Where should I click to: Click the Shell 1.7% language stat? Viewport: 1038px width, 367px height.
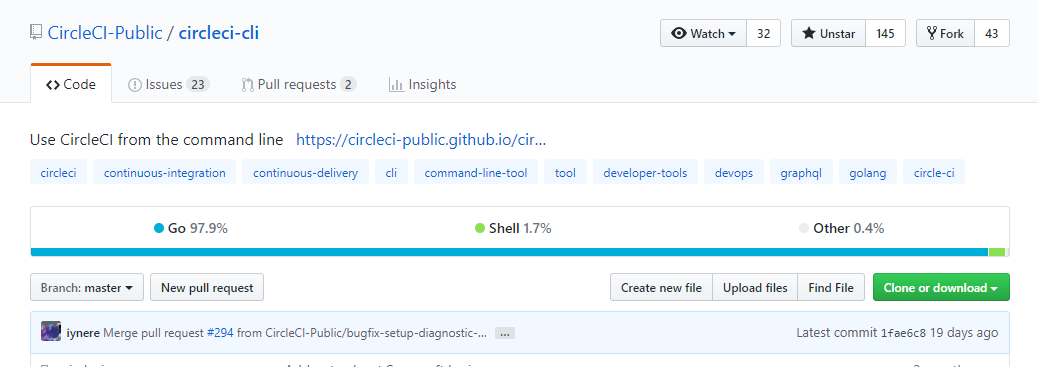click(x=513, y=229)
